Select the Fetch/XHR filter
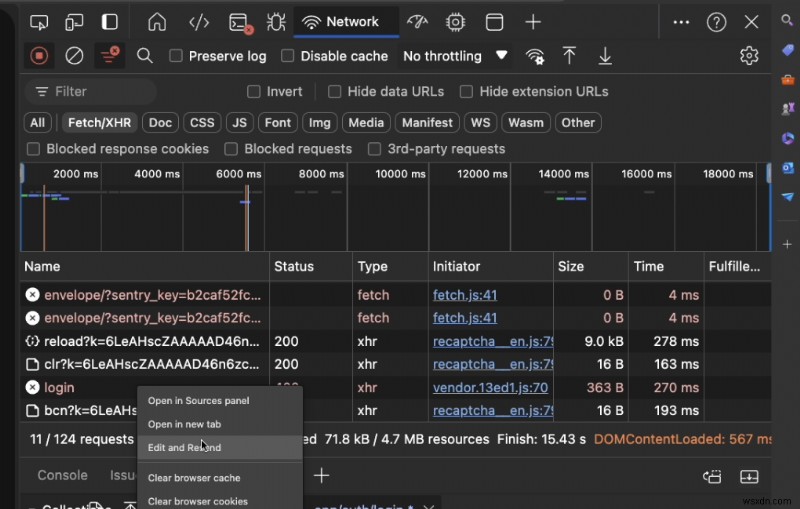The height and width of the screenshot is (509, 800). click(x=99, y=123)
